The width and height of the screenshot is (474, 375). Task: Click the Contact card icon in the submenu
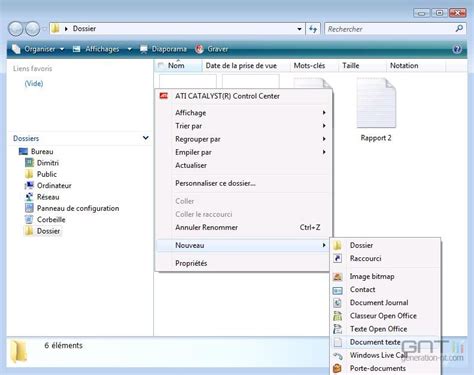coord(337,290)
